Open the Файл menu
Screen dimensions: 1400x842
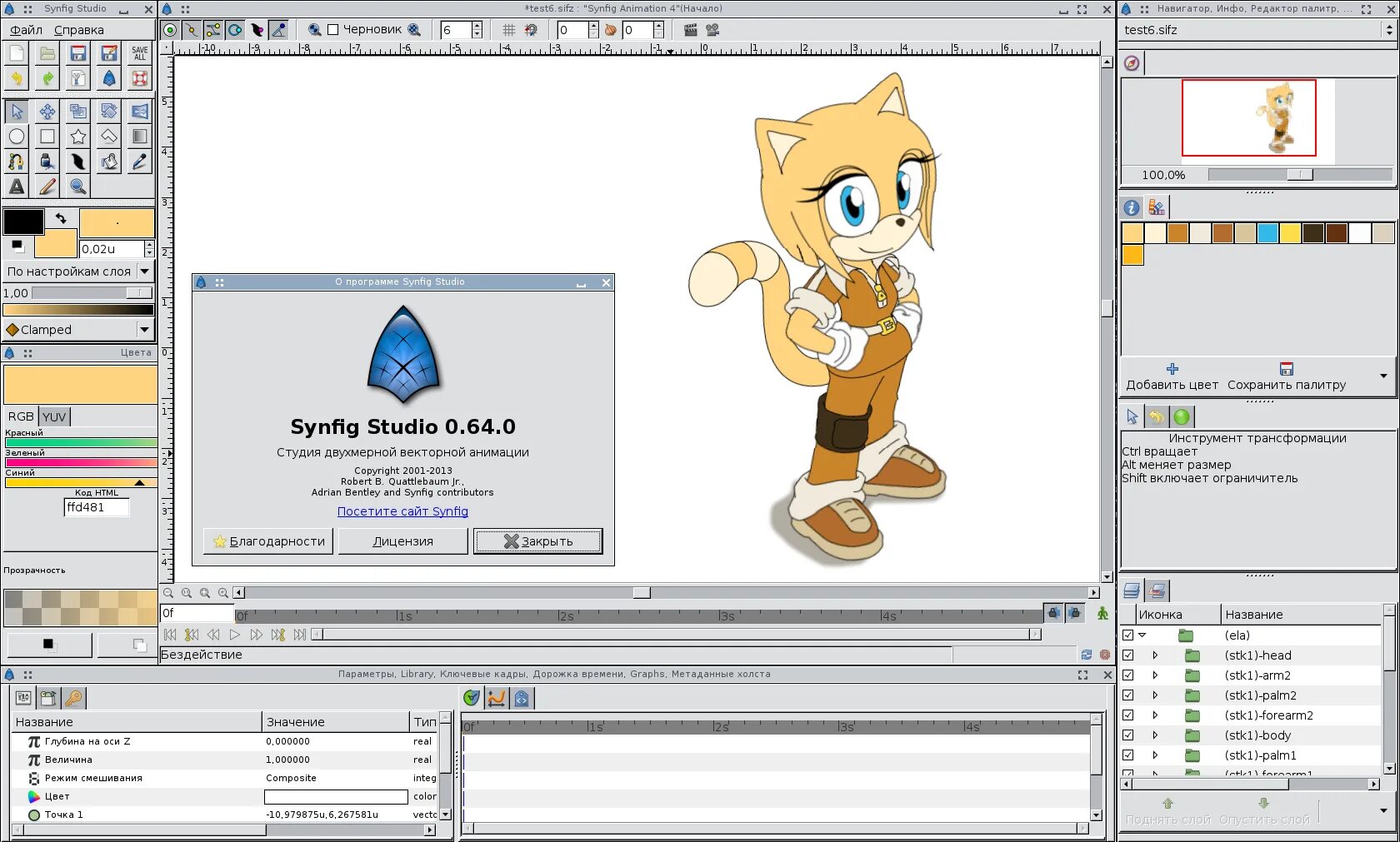coord(26,30)
